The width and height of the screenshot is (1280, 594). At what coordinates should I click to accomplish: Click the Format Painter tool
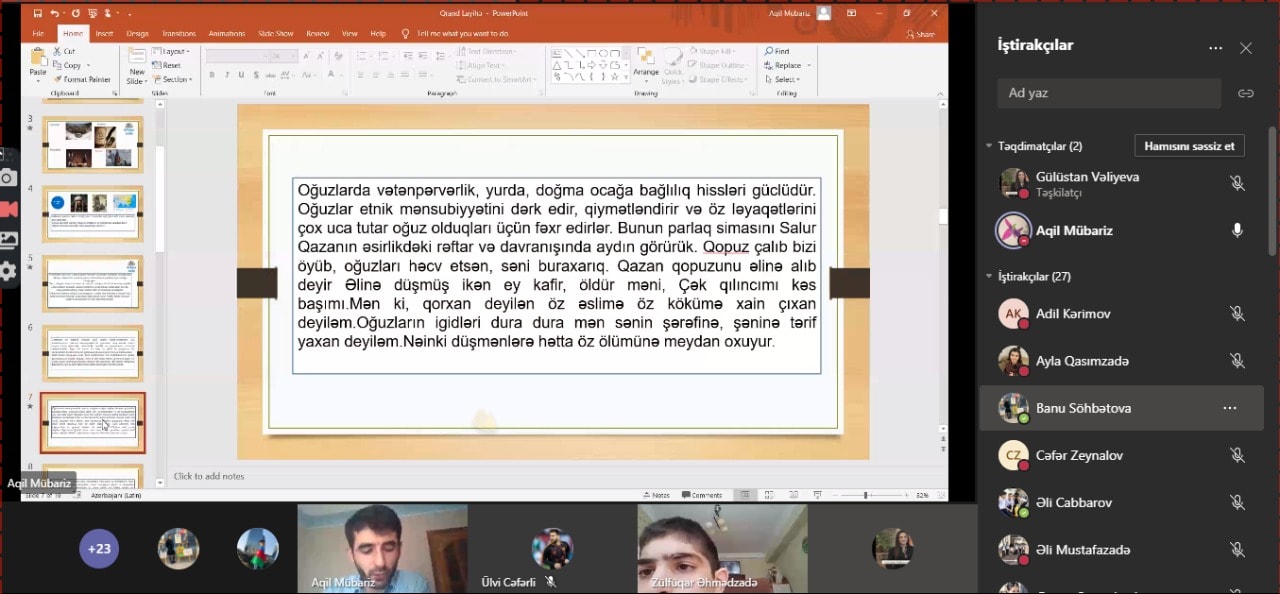pyautogui.click(x=82, y=79)
